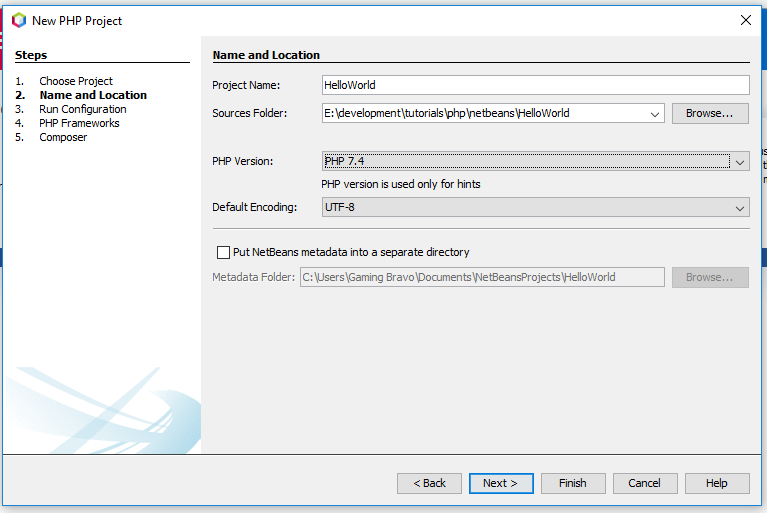Browse for the Sources Folder
Image resolution: width=767 pixels, height=513 pixels.
(710, 113)
